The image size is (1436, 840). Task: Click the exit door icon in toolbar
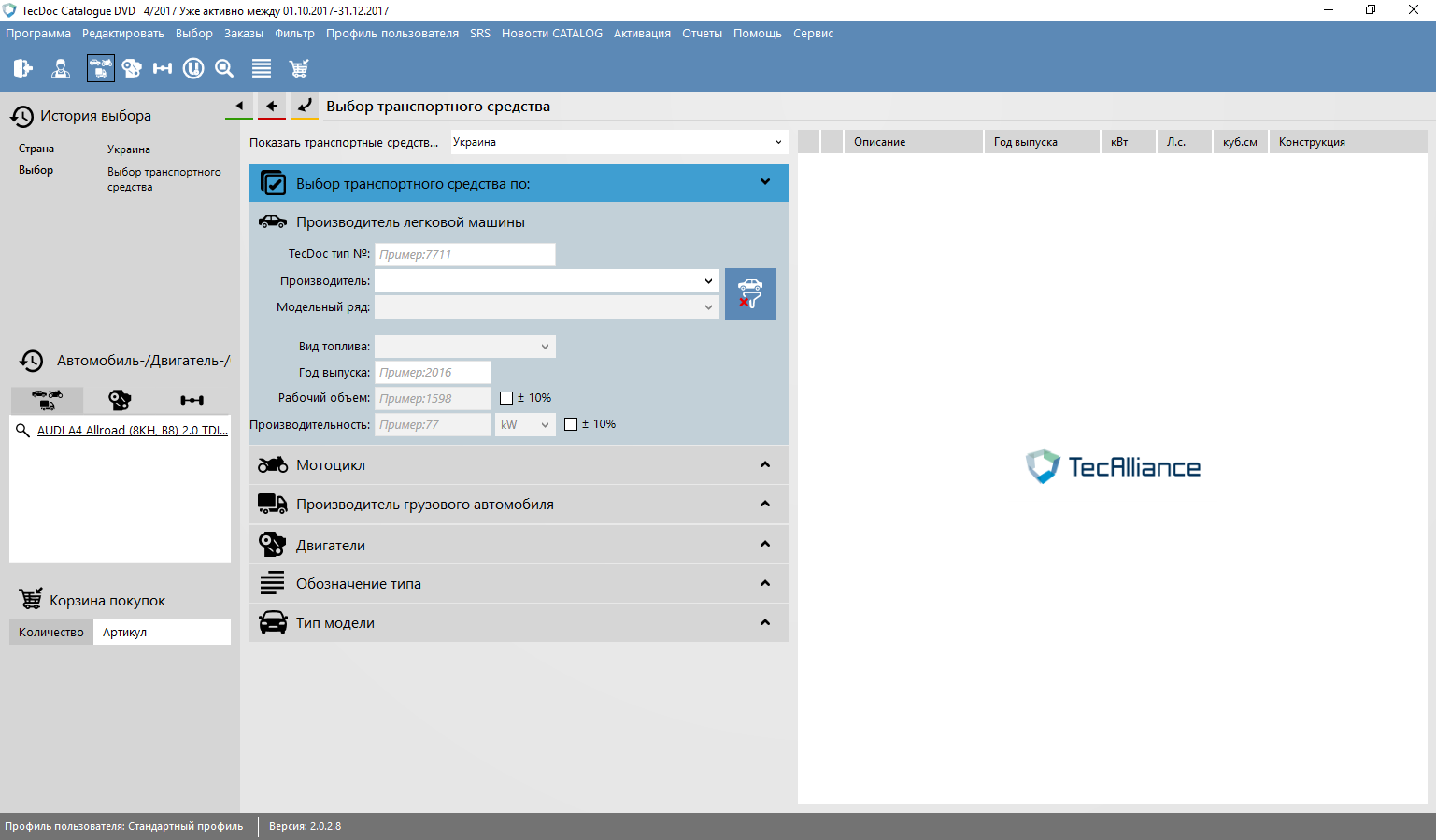(23, 68)
